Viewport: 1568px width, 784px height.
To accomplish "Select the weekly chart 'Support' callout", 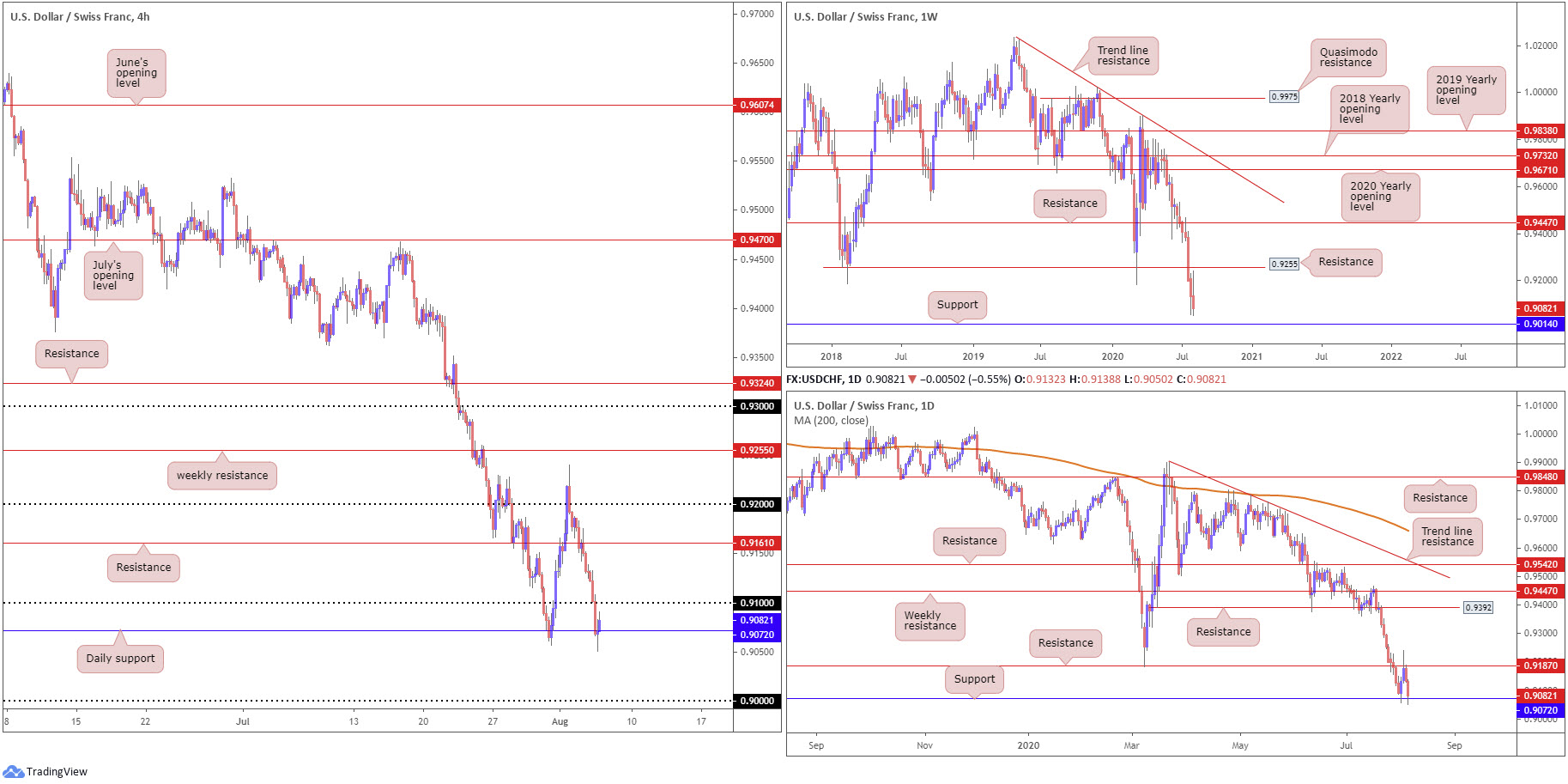I will click(x=957, y=305).
